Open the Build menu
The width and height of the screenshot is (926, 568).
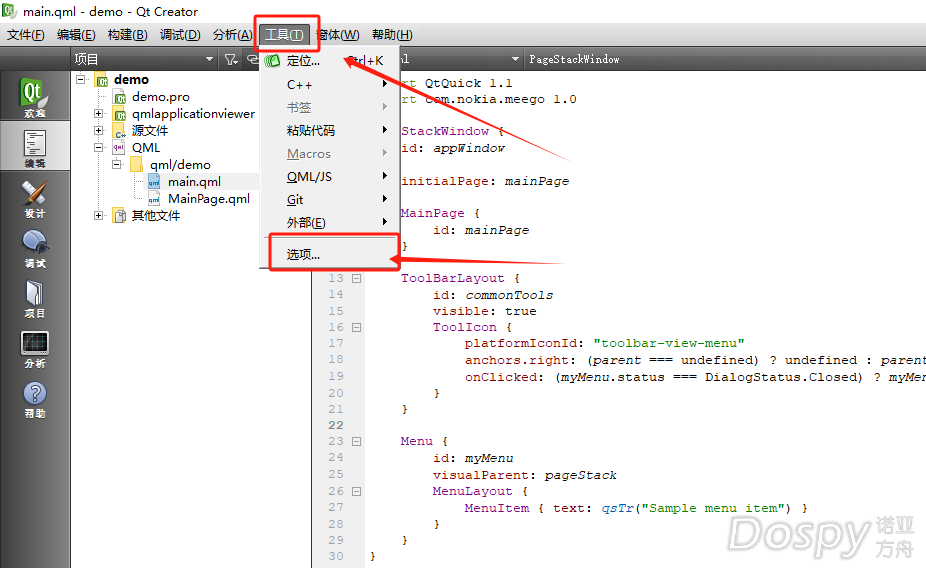point(128,35)
